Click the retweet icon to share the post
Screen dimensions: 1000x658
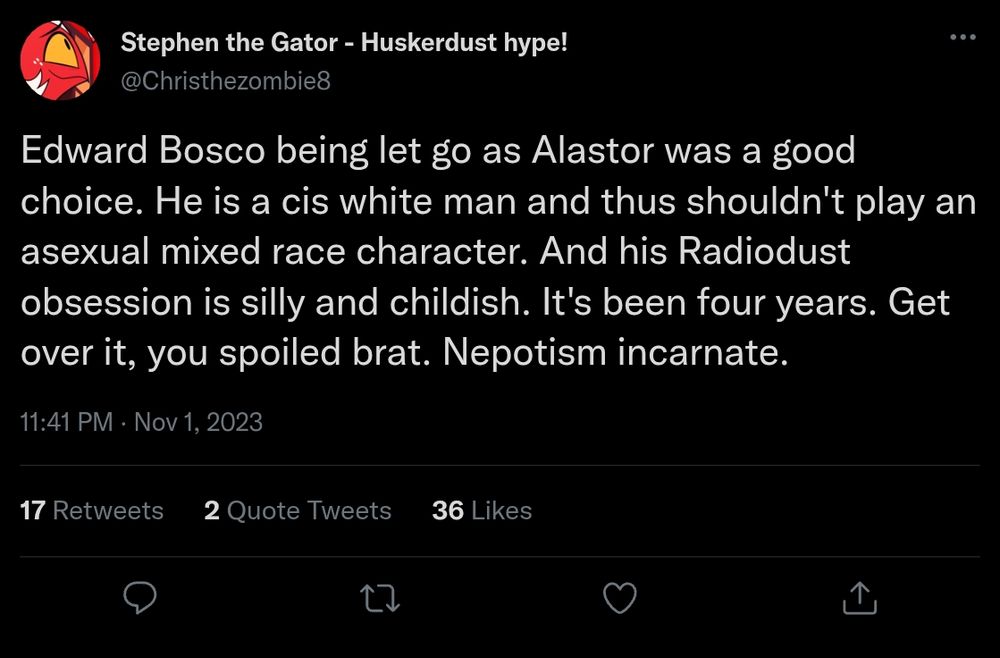pyautogui.click(x=382, y=597)
